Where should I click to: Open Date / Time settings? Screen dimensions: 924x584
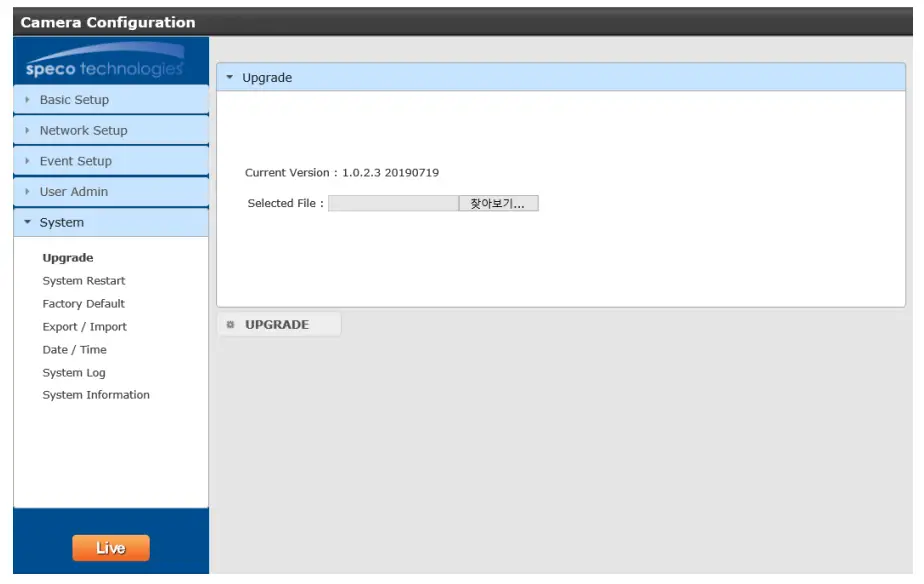coord(74,350)
